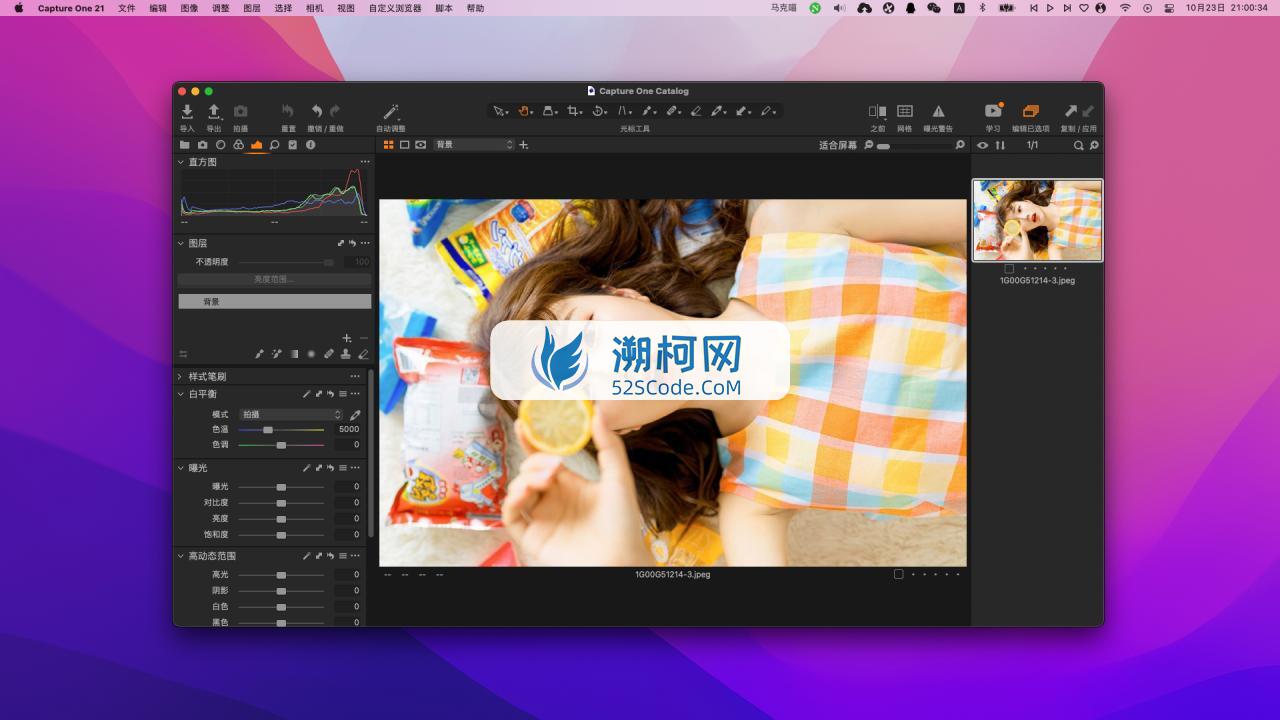Collapse the 白平衡 panel
The height and width of the screenshot is (720, 1280).
(x=181, y=394)
